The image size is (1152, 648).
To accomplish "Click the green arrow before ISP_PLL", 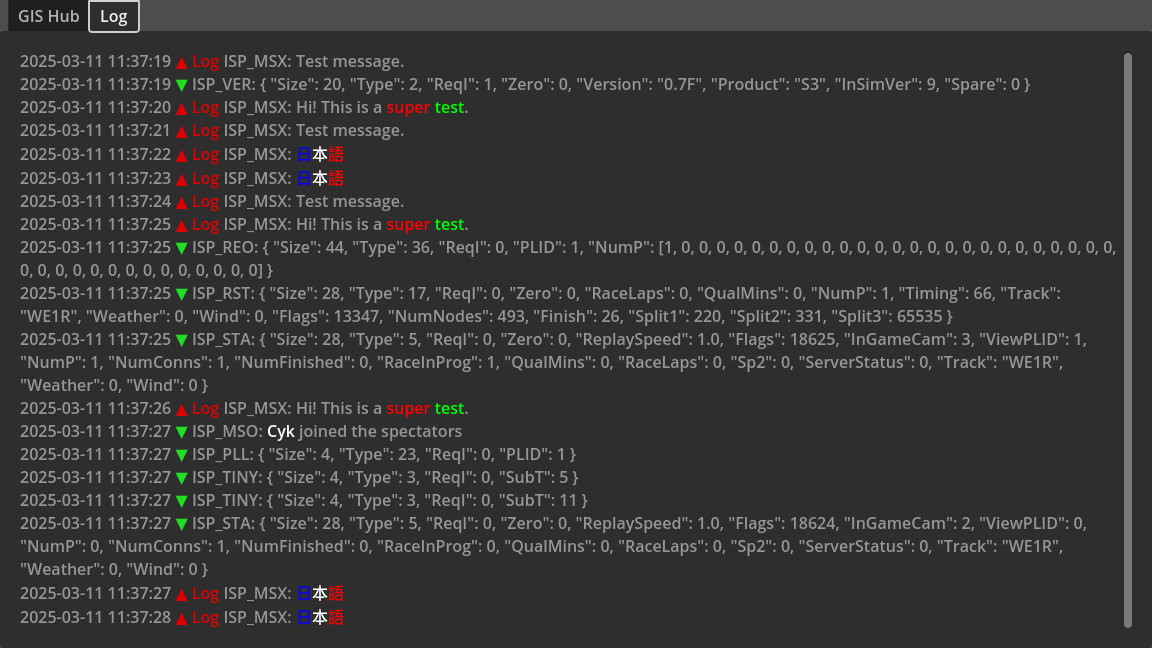I will (181, 455).
